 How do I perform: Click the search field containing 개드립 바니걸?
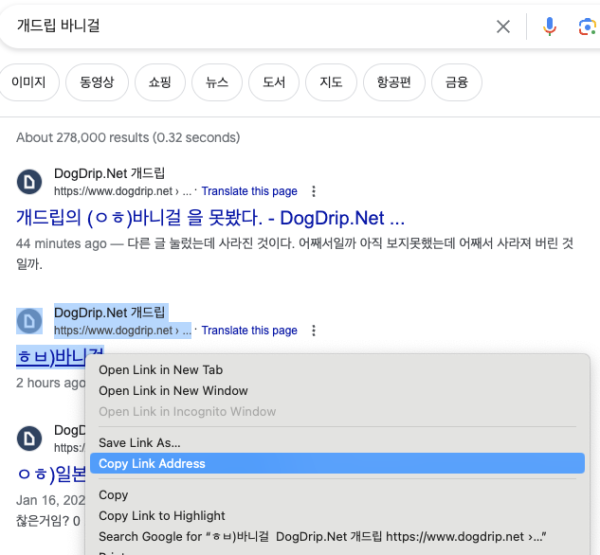pyautogui.click(x=245, y=26)
